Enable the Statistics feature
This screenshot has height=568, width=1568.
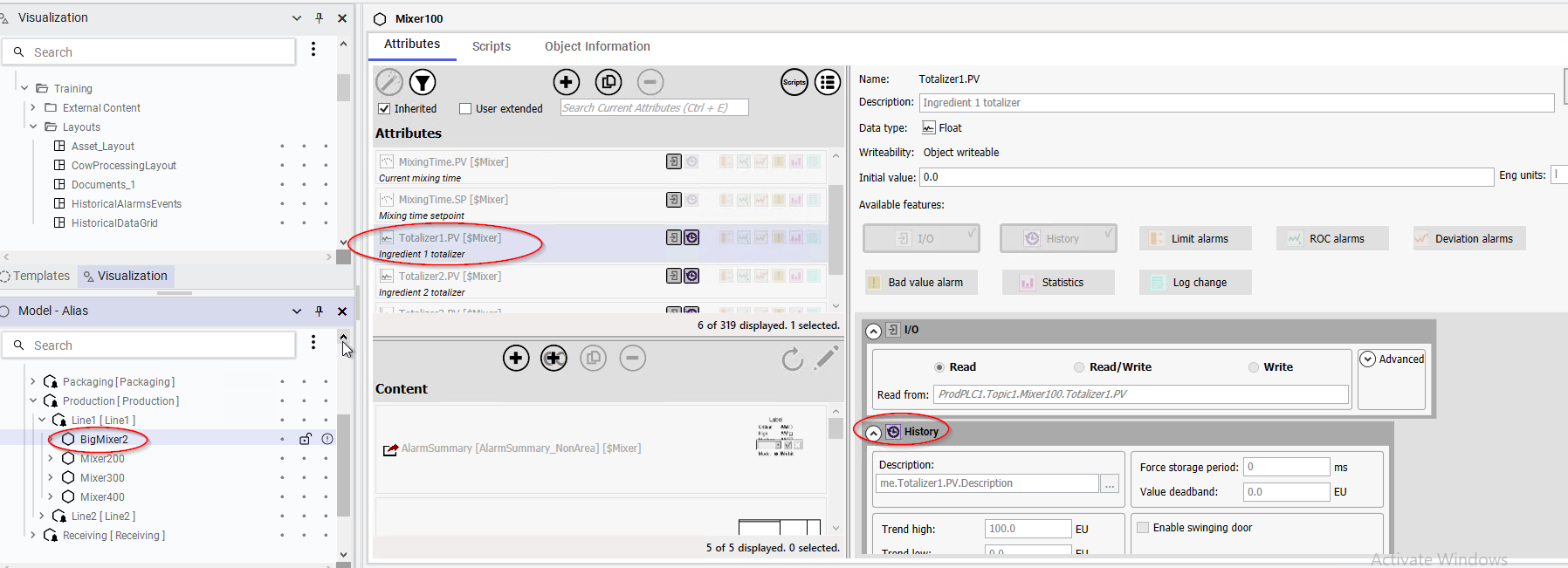pyautogui.click(x=1058, y=282)
